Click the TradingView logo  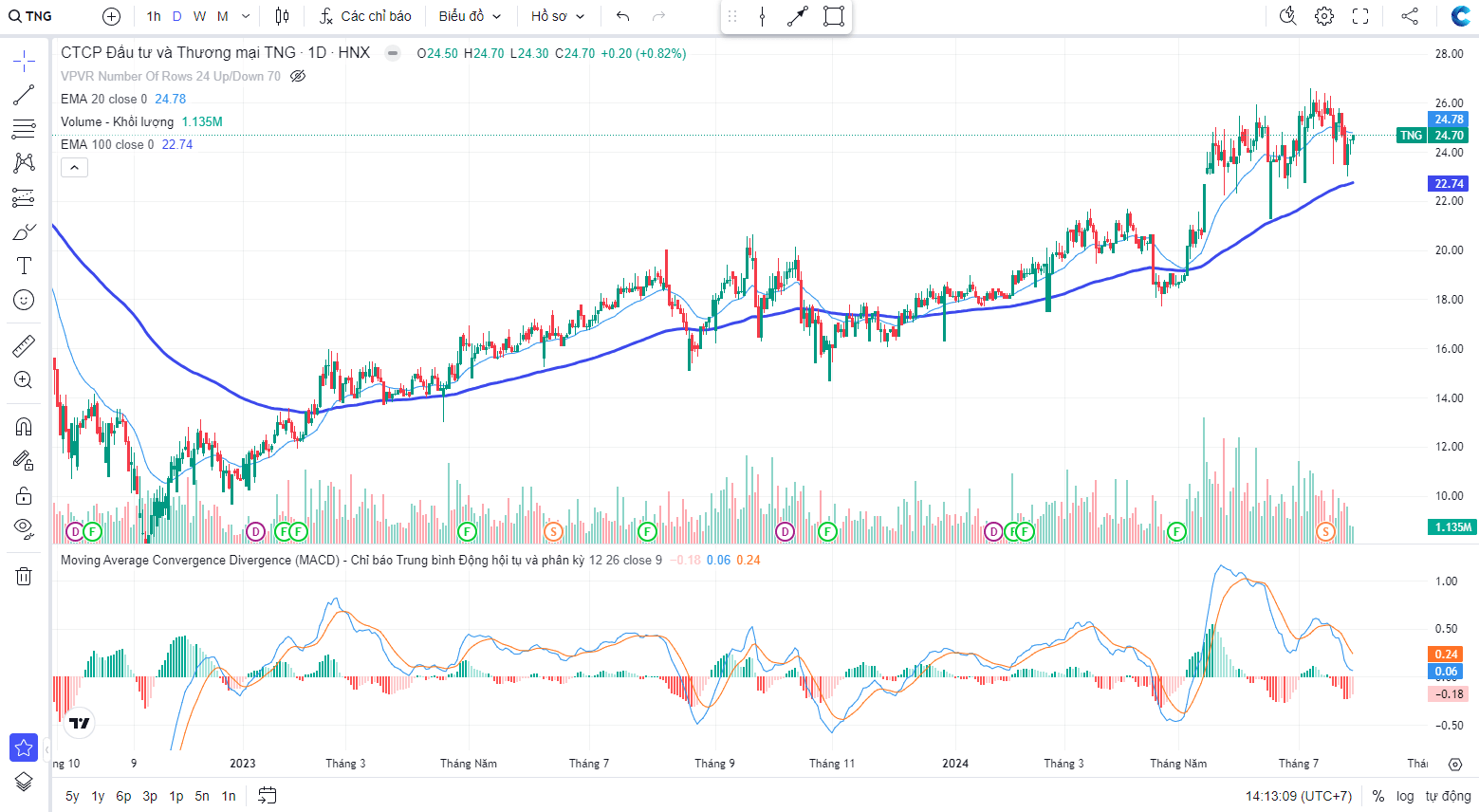[80, 724]
